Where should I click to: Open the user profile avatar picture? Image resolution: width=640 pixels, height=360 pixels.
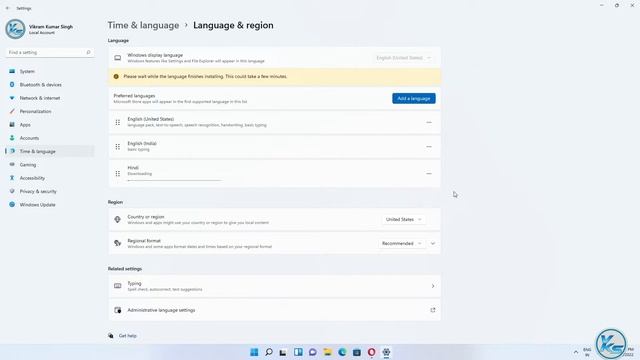[16, 29]
